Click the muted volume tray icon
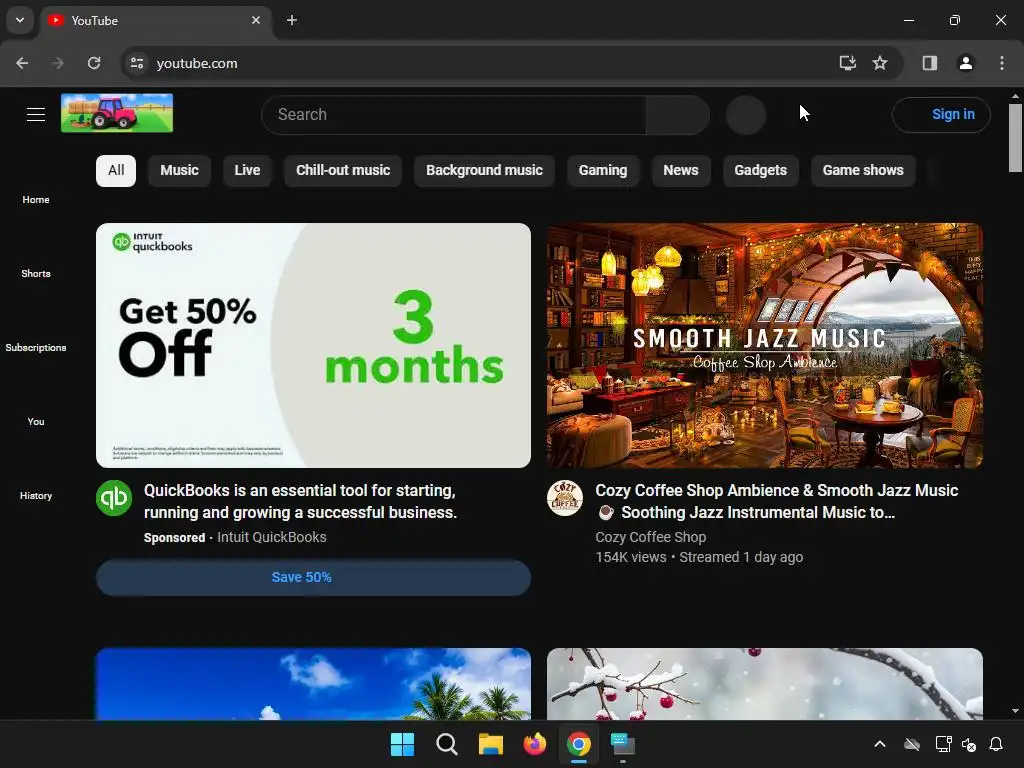This screenshot has width=1024, height=768. [x=969, y=744]
